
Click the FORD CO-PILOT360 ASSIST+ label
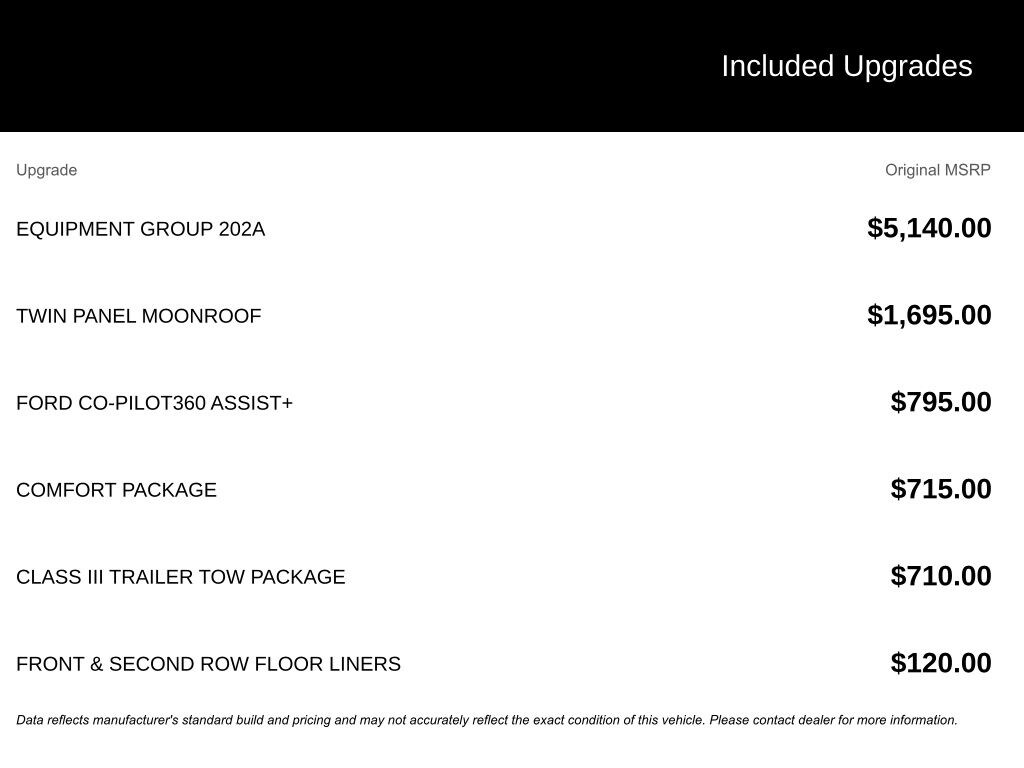click(154, 403)
